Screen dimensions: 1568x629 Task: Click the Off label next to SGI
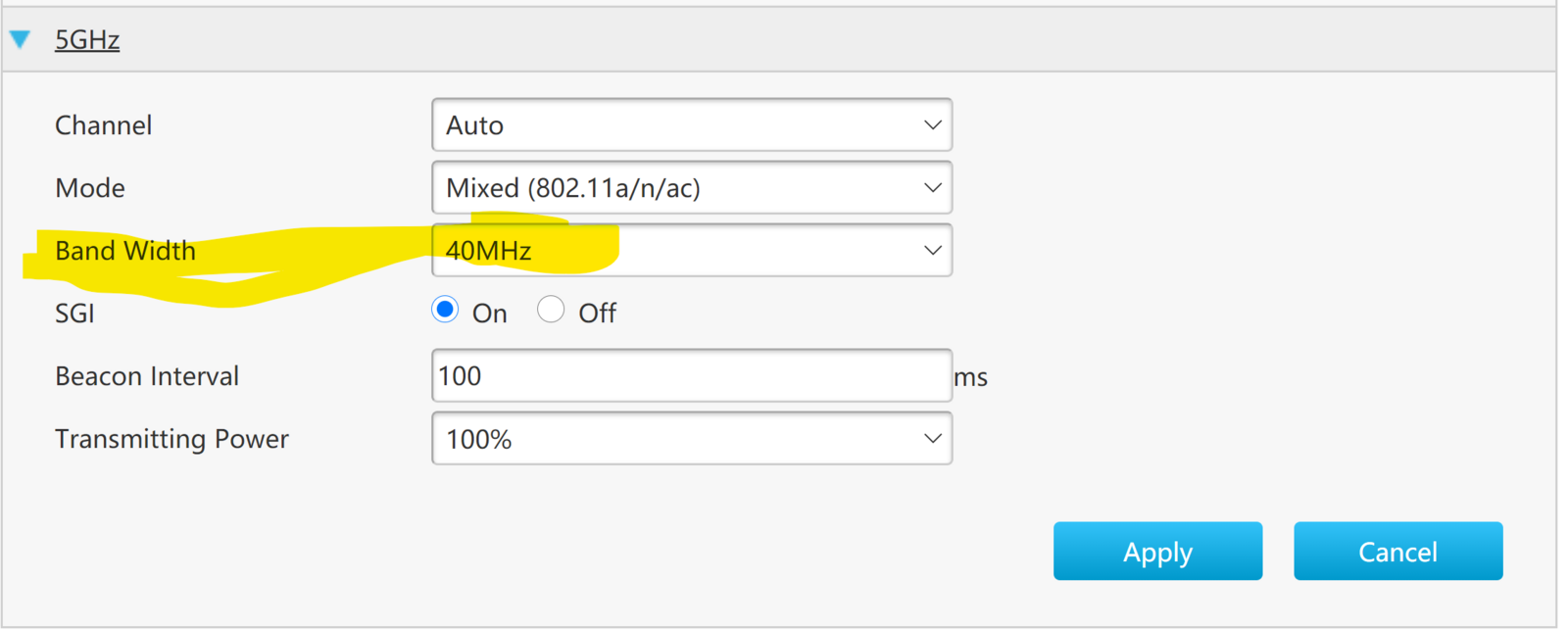pyautogui.click(x=598, y=314)
